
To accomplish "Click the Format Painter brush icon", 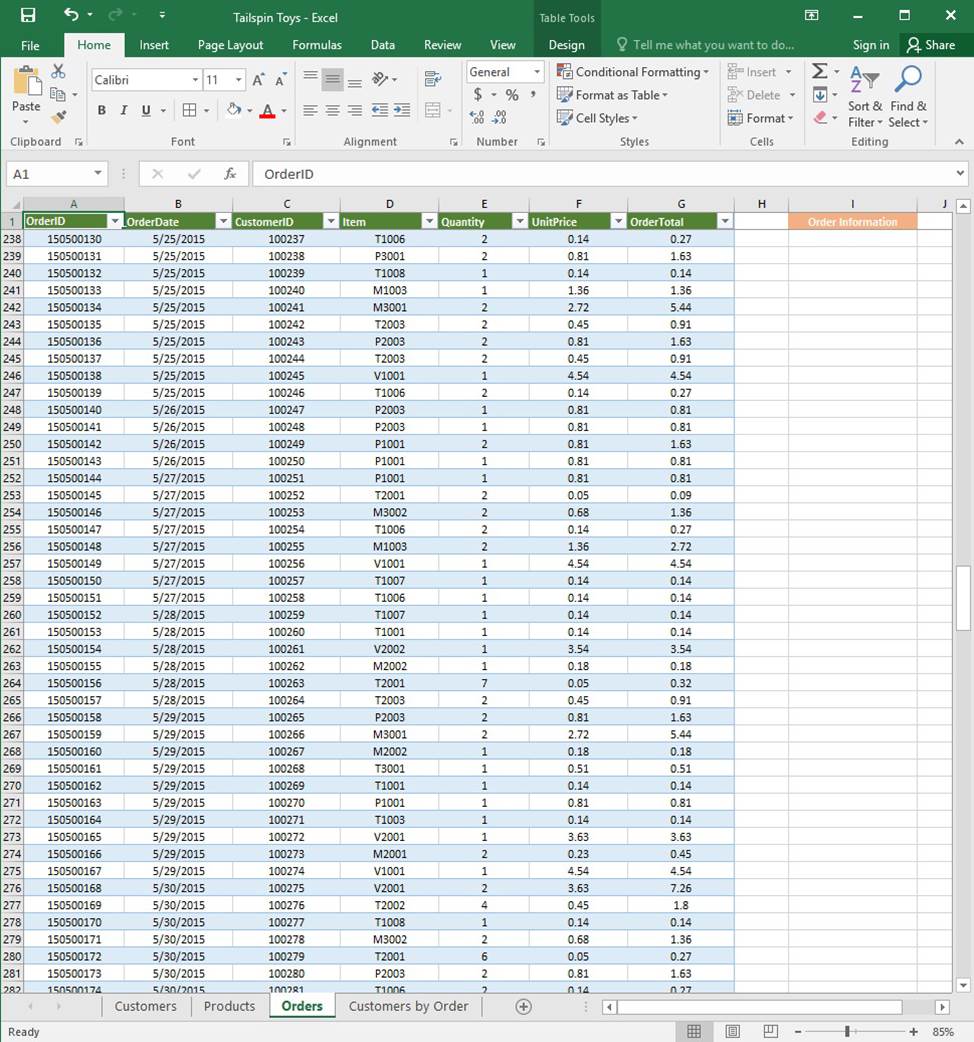I will click(58, 117).
